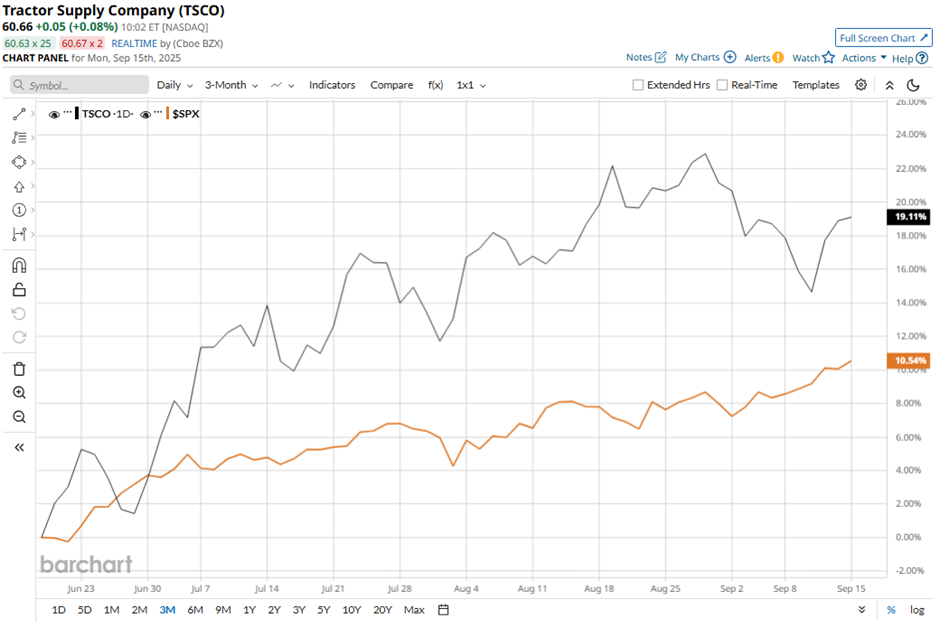Toggle the lock drawings icon
The width and height of the screenshot is (940, 627).
click(19, 290)
